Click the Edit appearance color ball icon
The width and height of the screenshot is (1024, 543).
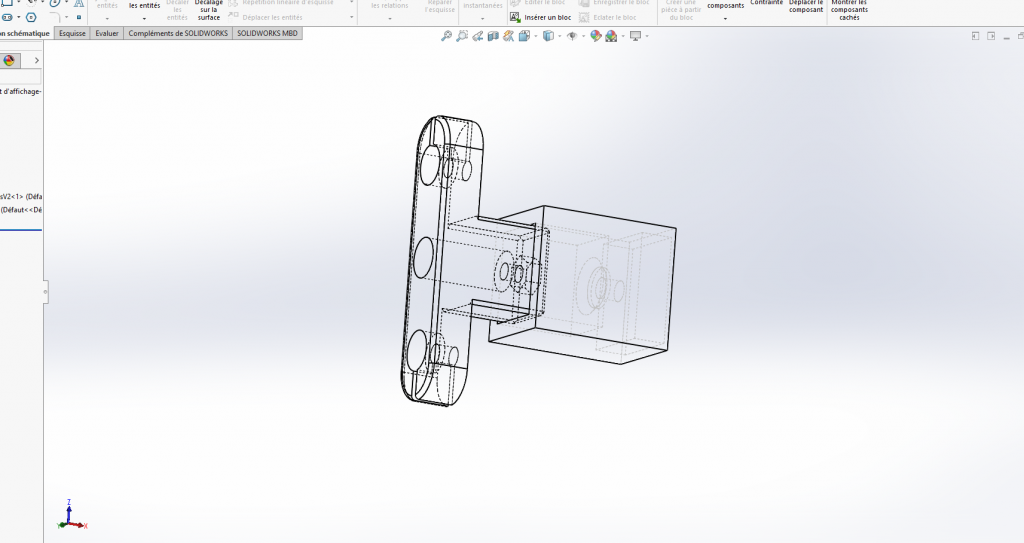596,36
